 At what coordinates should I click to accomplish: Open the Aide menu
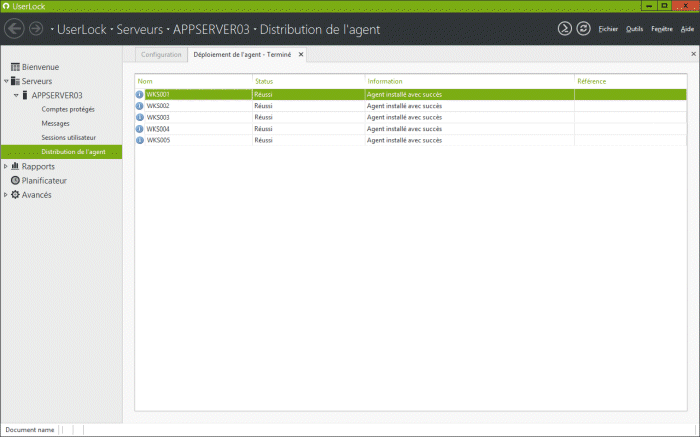(687, 29)
